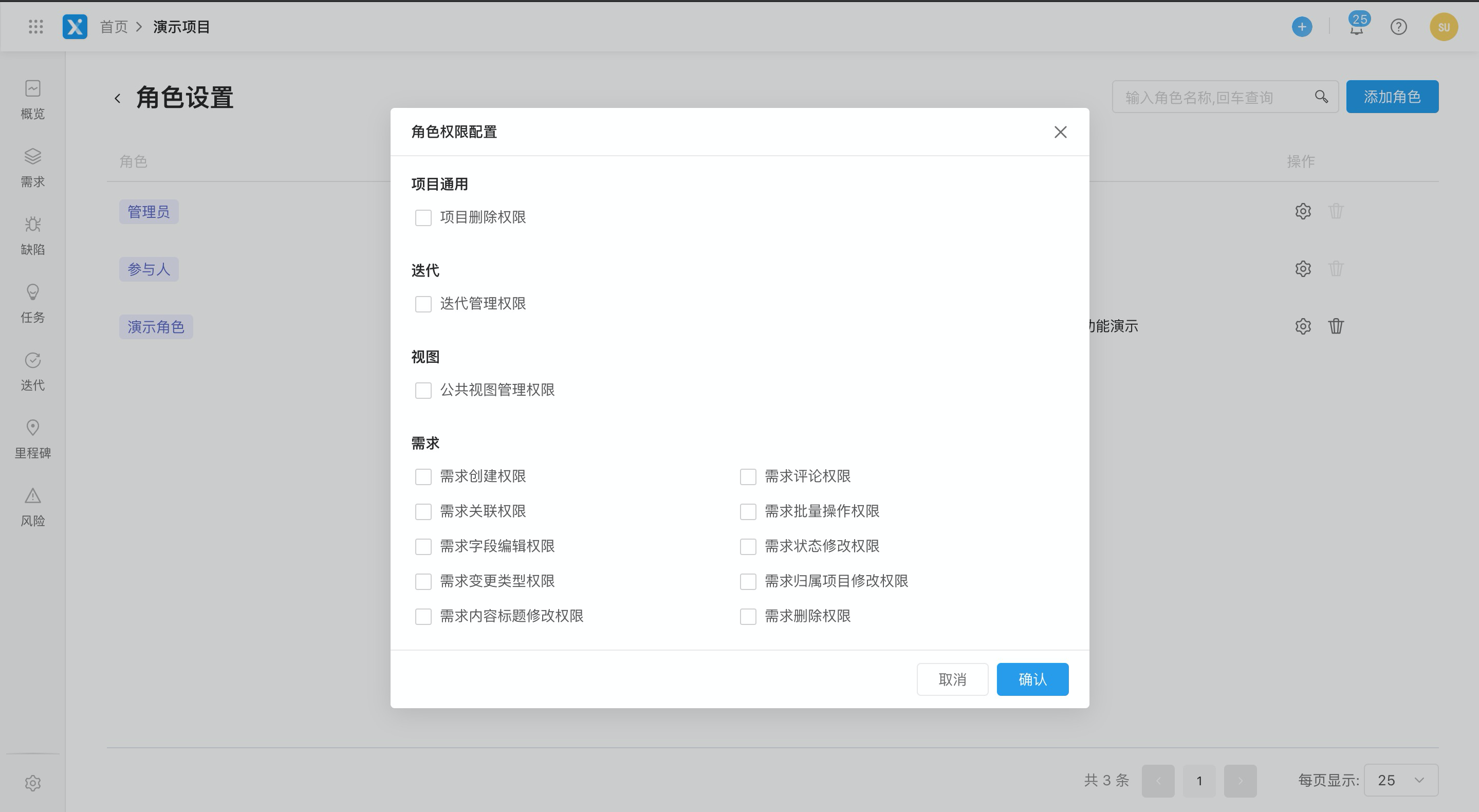This screenshot has width=1479, height=812.
Task: Click the 参与人 role tag
Action: pyautogui.click(x=149, y=269)
